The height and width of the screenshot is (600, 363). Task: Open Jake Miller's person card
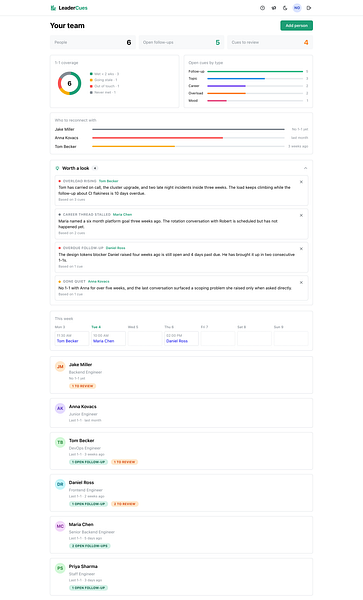point(181,375)
